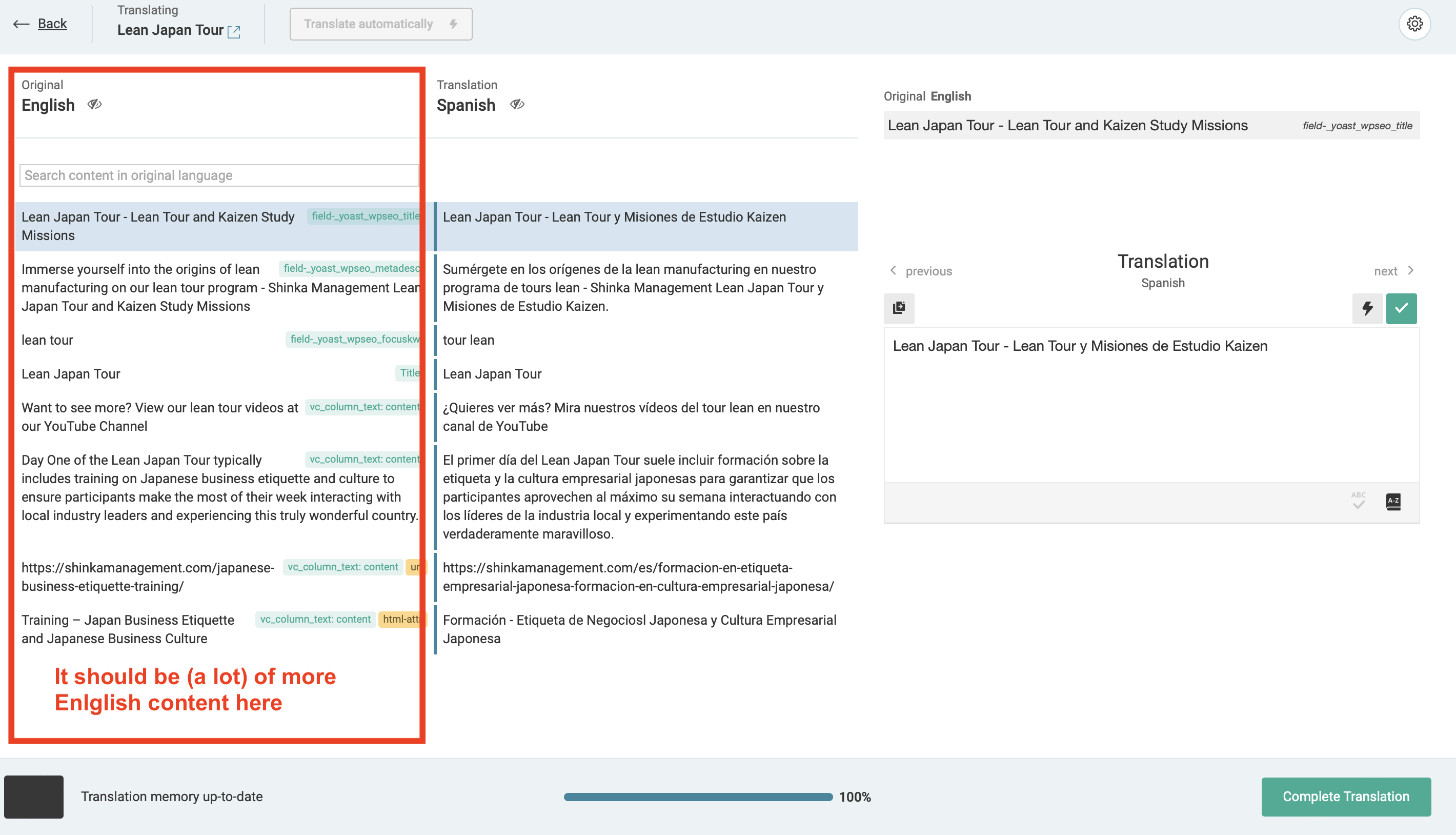This screenshot has height=835, width=1456.
Task: Go to next segment chevron
Action: tap(1411, 271)
